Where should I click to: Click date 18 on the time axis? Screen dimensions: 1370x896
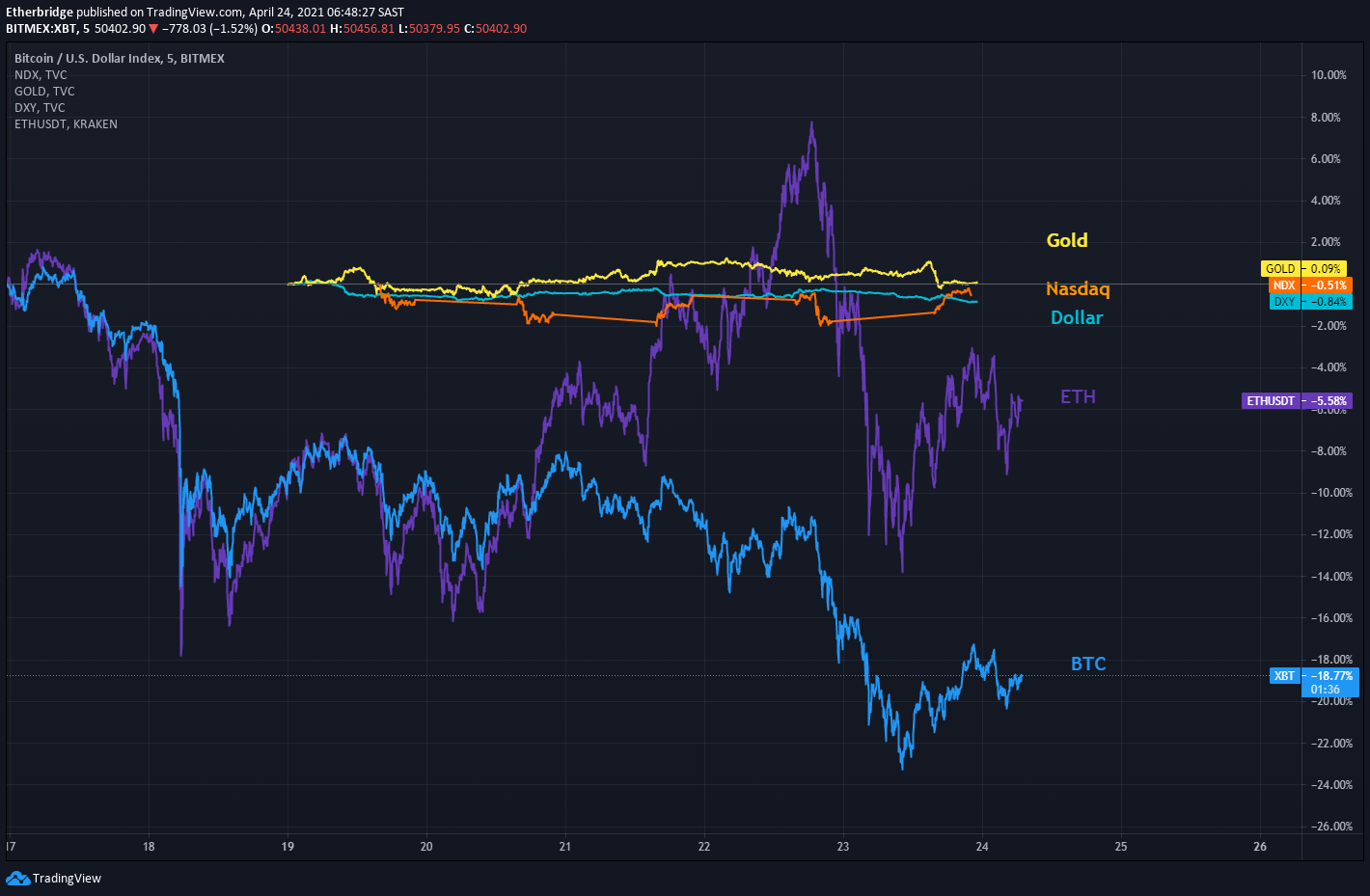149,847
